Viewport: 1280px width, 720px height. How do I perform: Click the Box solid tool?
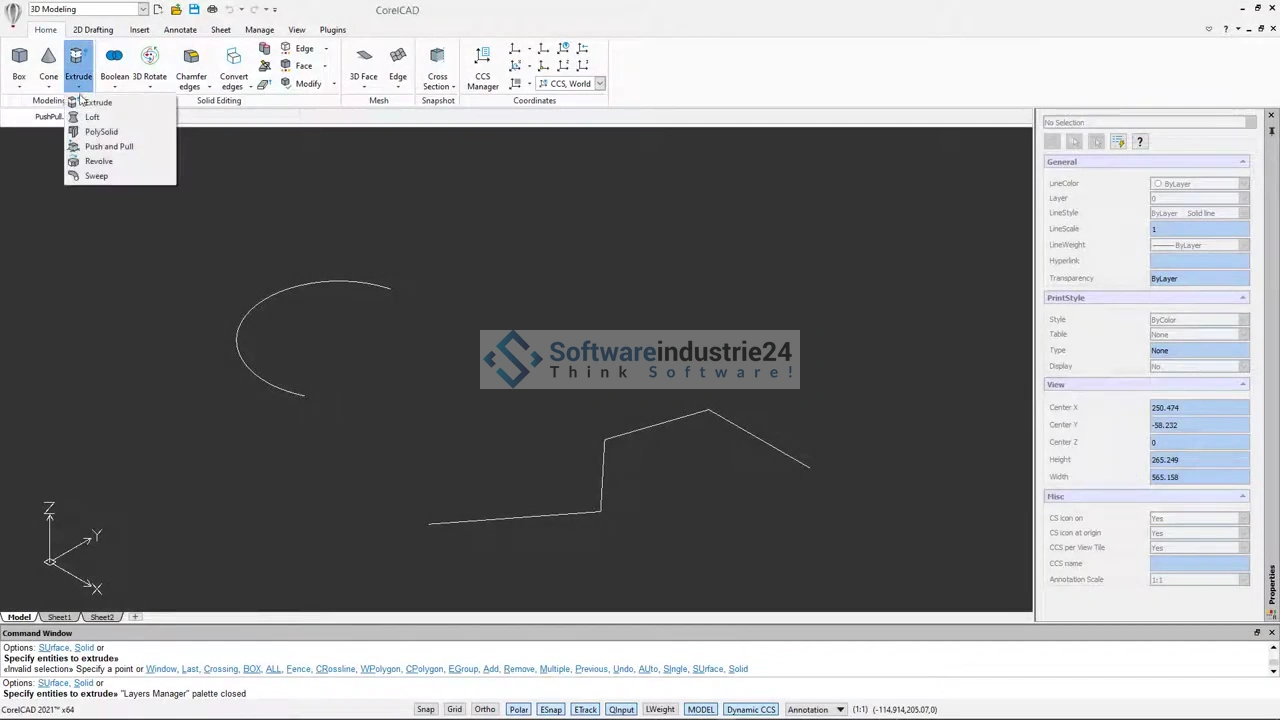click(19, 63)
